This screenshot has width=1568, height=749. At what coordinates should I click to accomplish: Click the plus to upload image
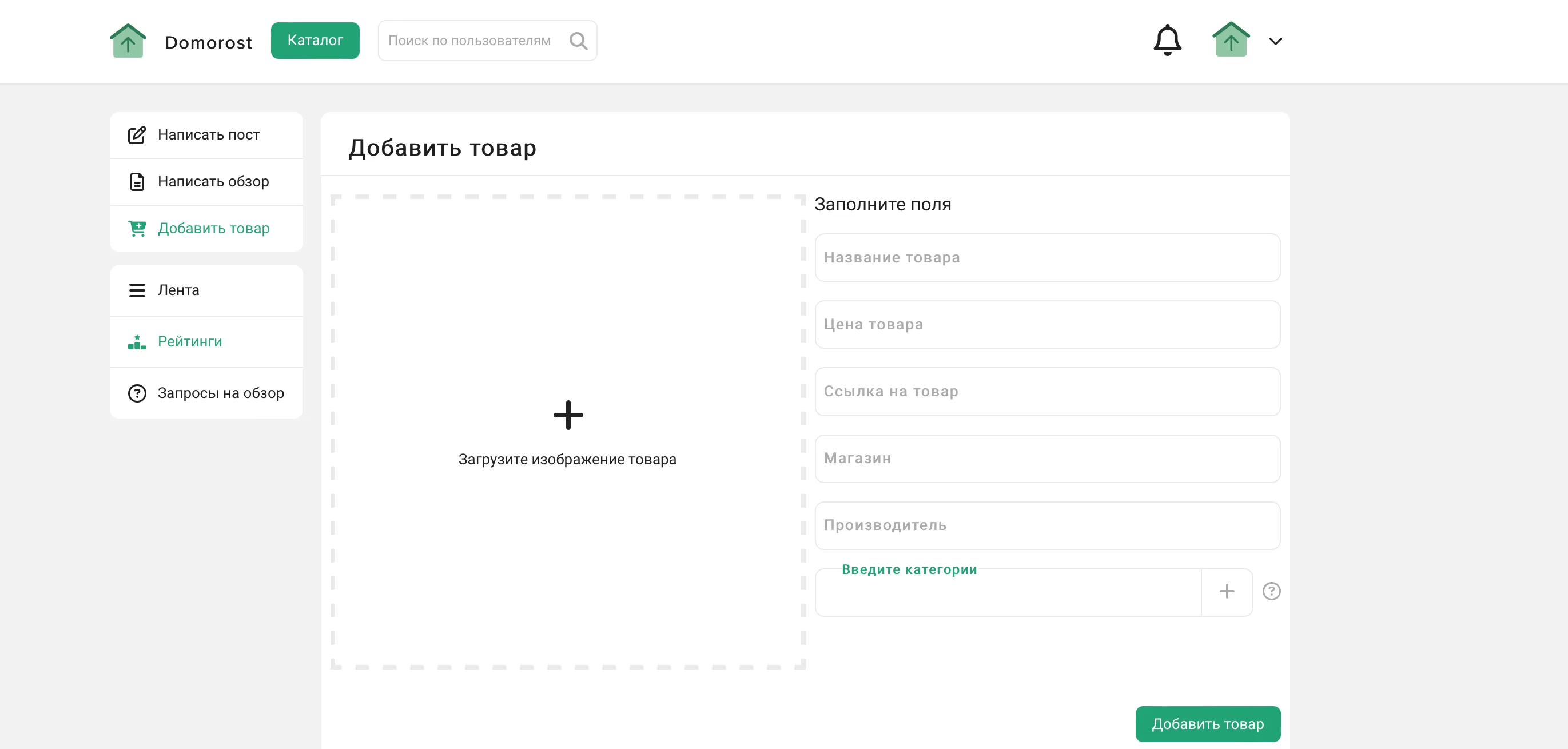567,415
